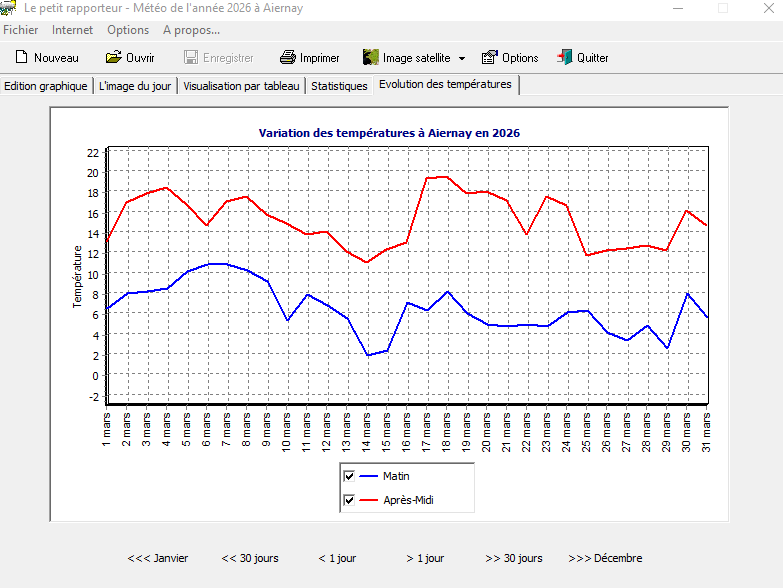The image size is (783, 588).
Task: Click the red Après-Midi legend line
Action: tap(368, 500)
